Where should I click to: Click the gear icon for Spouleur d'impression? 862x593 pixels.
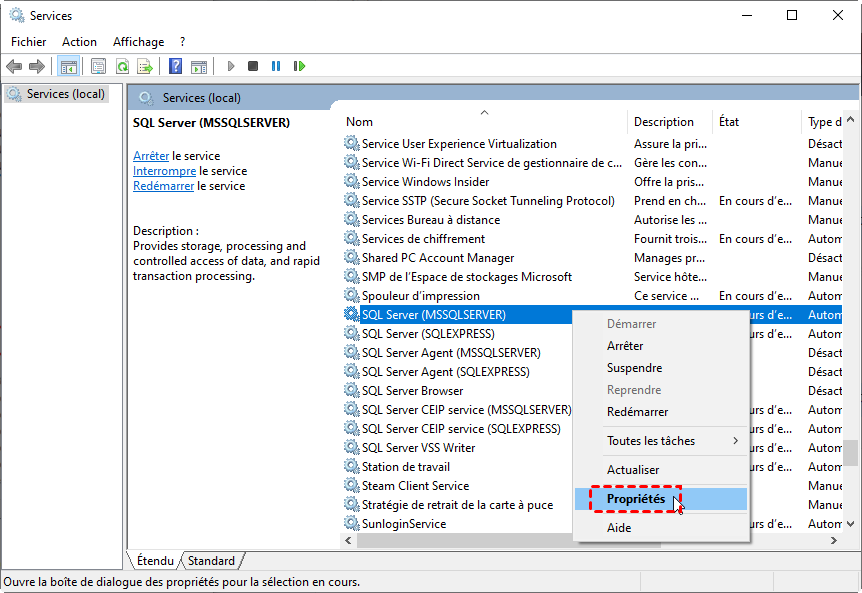point(351,295)
